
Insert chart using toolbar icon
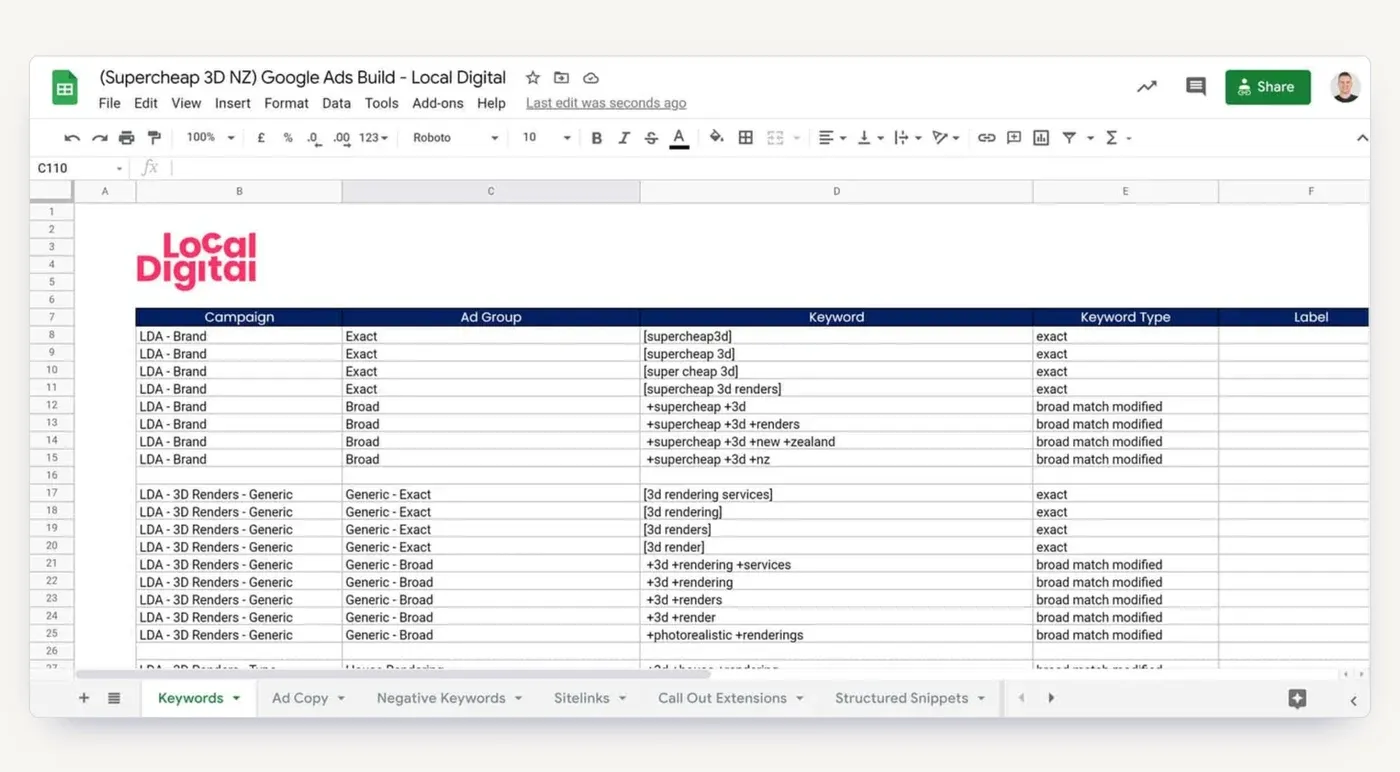coord(1041,138)
